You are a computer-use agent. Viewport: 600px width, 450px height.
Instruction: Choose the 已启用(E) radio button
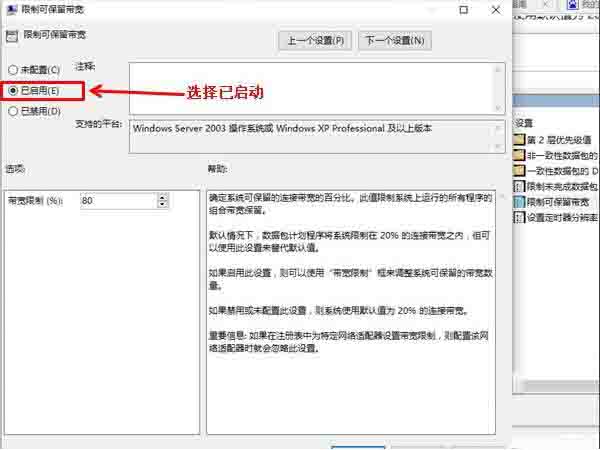pyautogui.click(x=13, y=90)
